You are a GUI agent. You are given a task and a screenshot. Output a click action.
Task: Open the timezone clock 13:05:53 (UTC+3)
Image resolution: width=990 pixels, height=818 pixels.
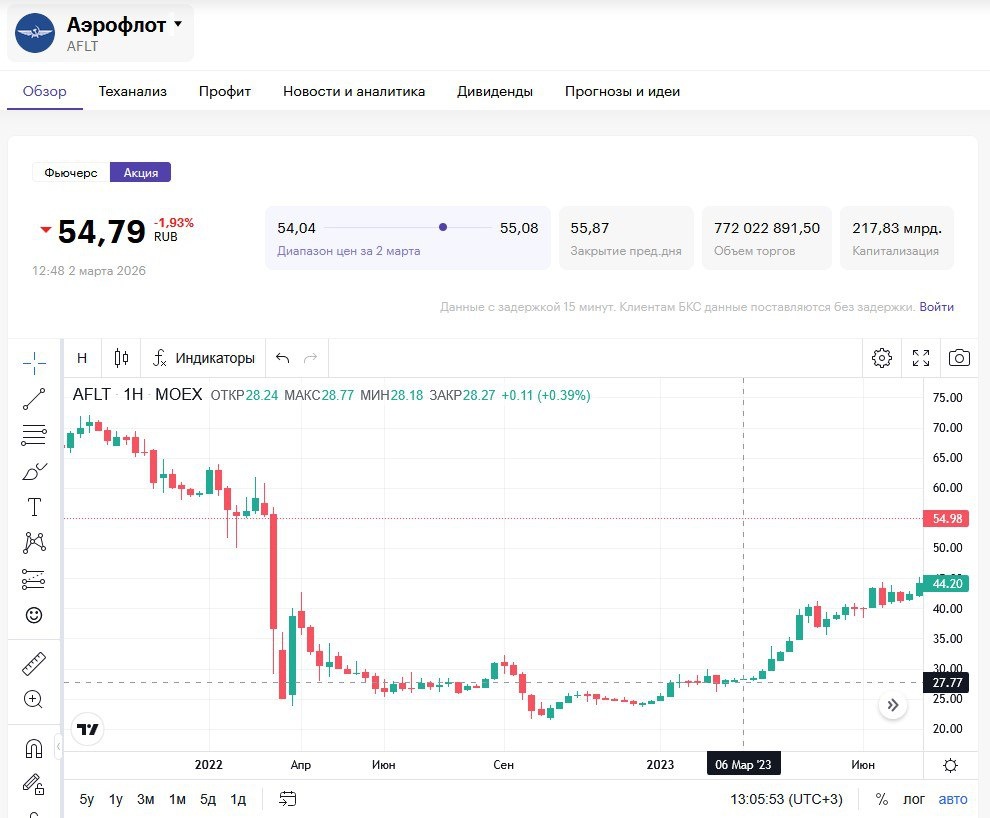pyautogui.click(x=787, y=799)
